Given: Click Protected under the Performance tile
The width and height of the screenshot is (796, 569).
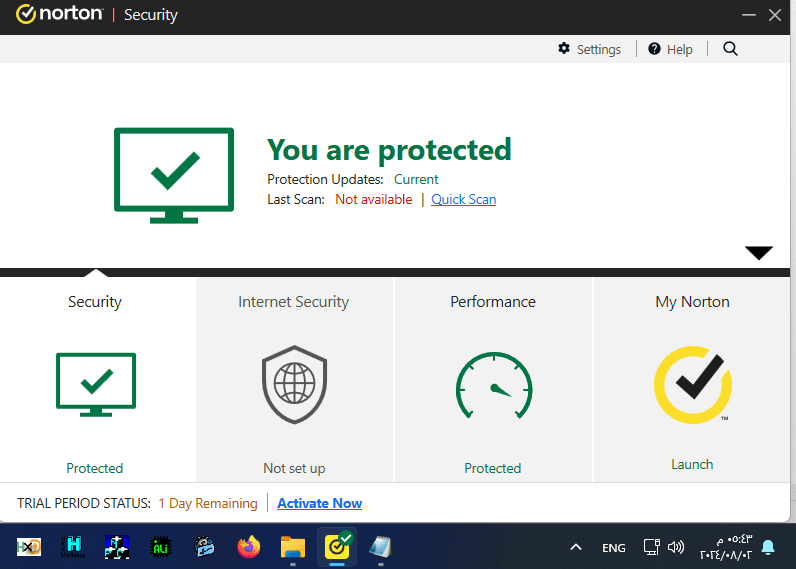Looking at the screenshot, I should coord(493,468).
